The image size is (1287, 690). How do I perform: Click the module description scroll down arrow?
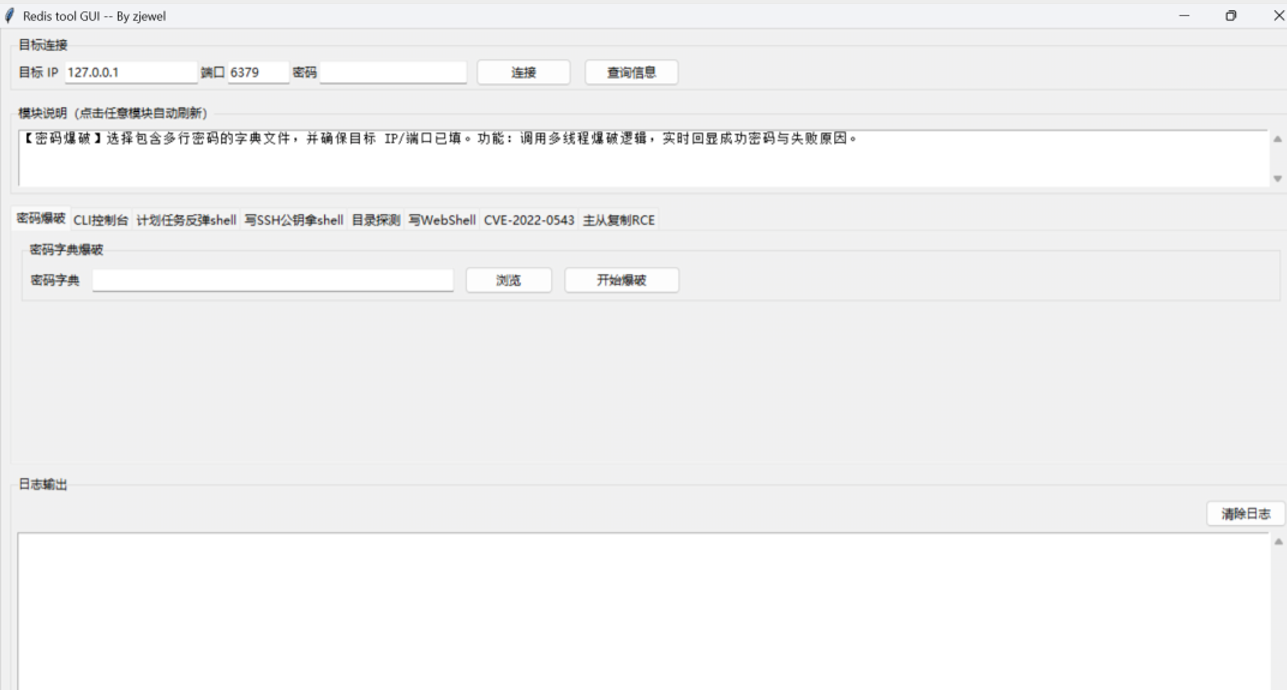click(1277, 178)
